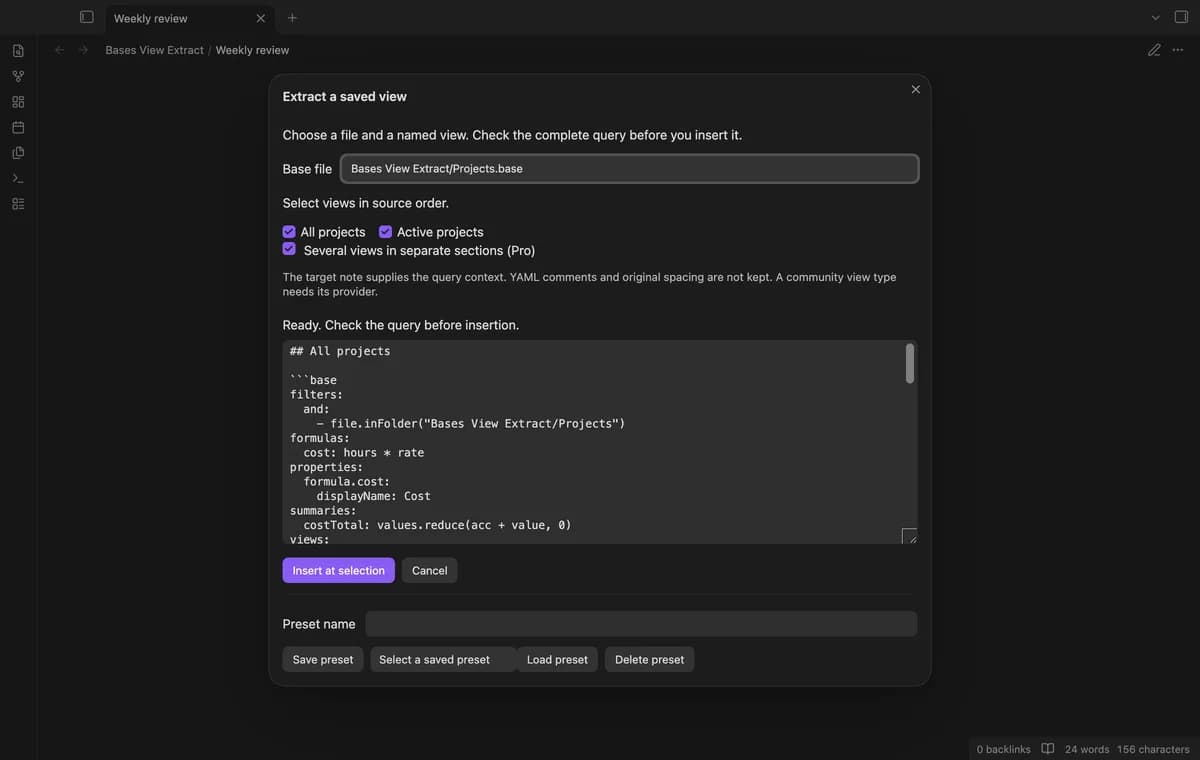Click 156 characters status entry

click(x=1153, y=749)
